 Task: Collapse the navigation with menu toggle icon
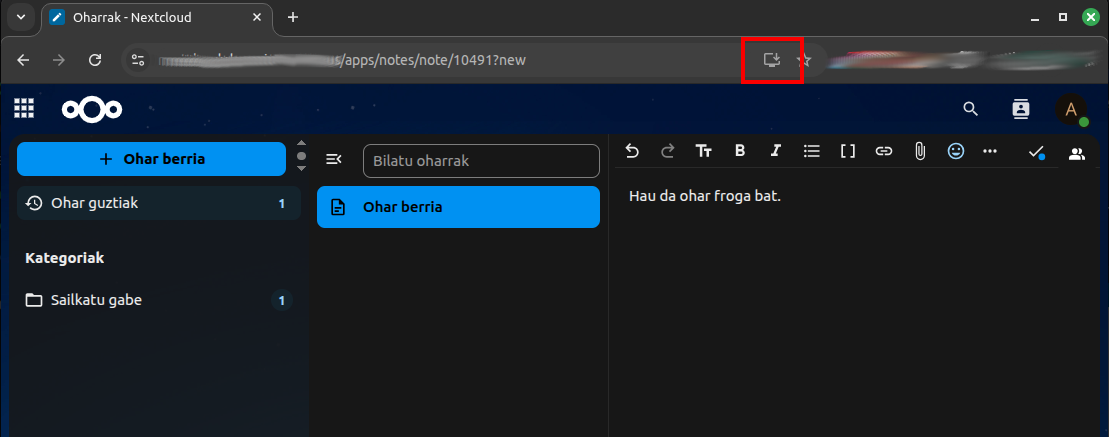coord(334,160)
